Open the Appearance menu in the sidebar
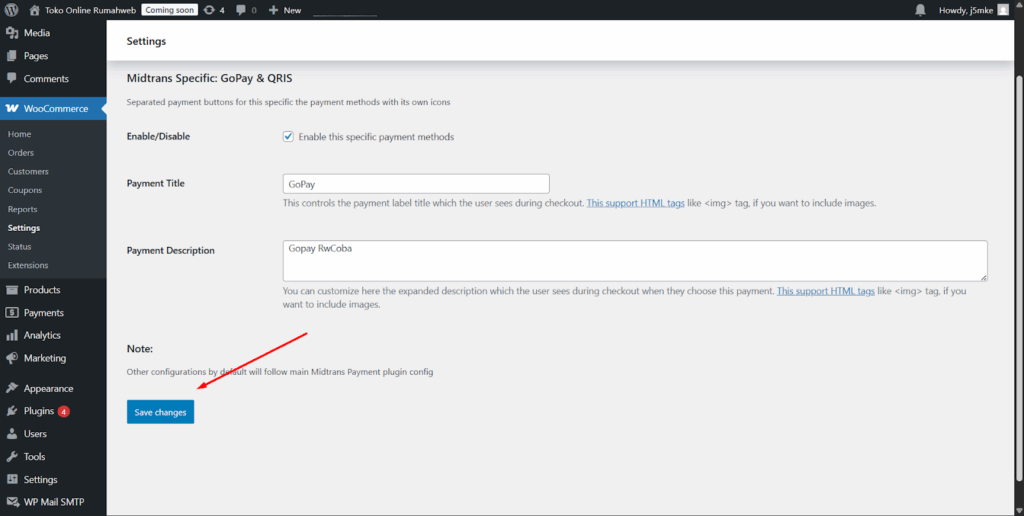The width and height of the screenshot is (1024, 516). (48, 388)
